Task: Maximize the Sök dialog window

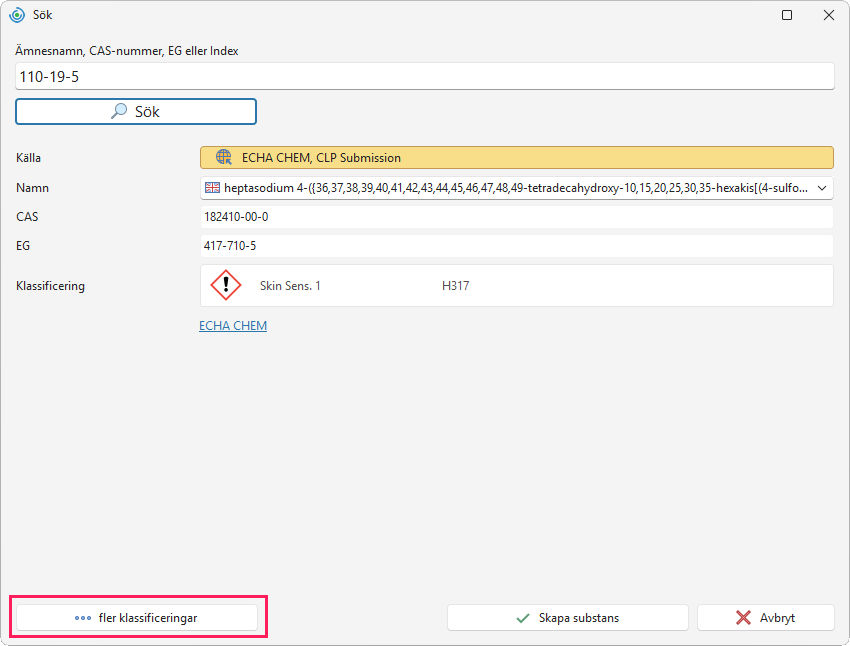Action: (x=787, y=15)
